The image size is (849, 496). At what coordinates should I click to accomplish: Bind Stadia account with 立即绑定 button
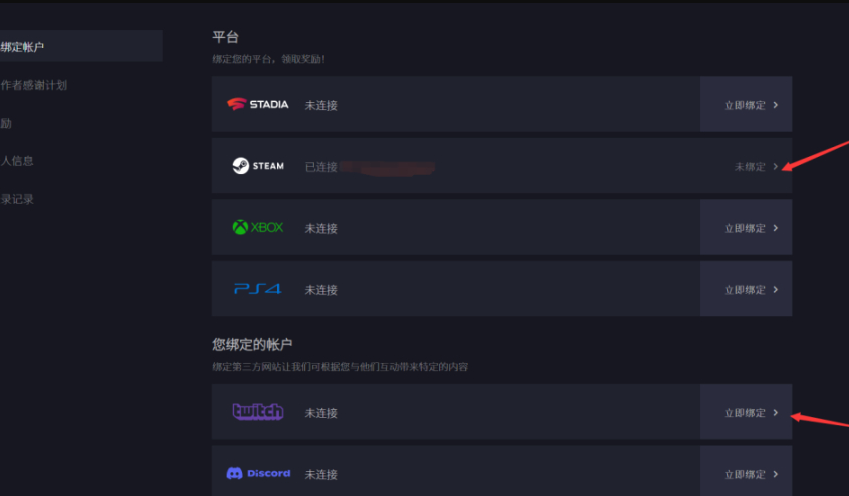[746, 104]
